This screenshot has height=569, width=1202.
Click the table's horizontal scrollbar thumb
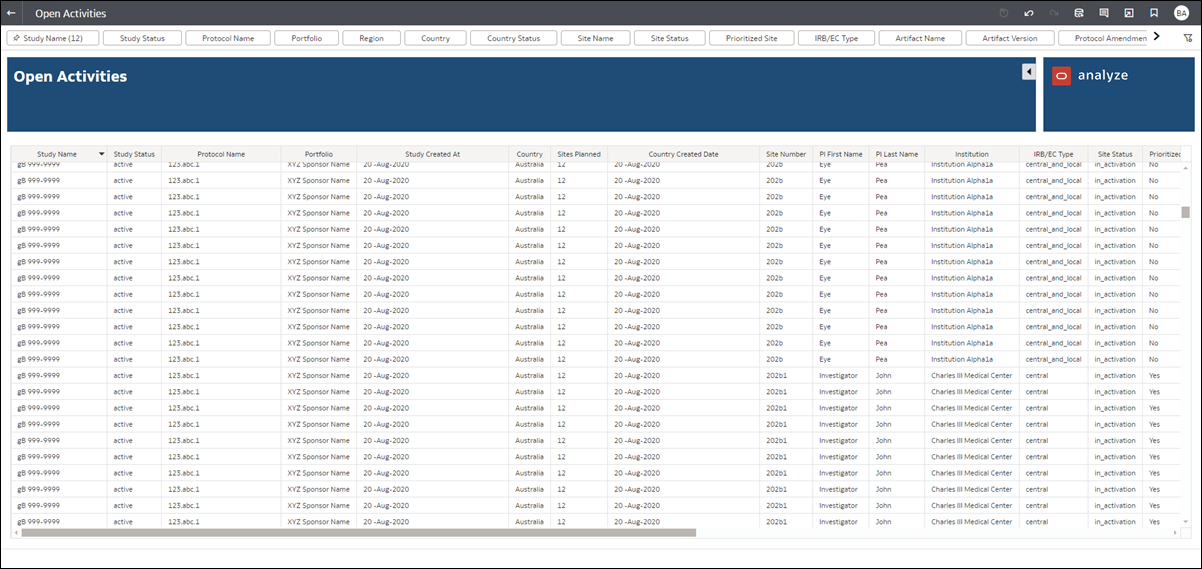(x=358, y=532)
